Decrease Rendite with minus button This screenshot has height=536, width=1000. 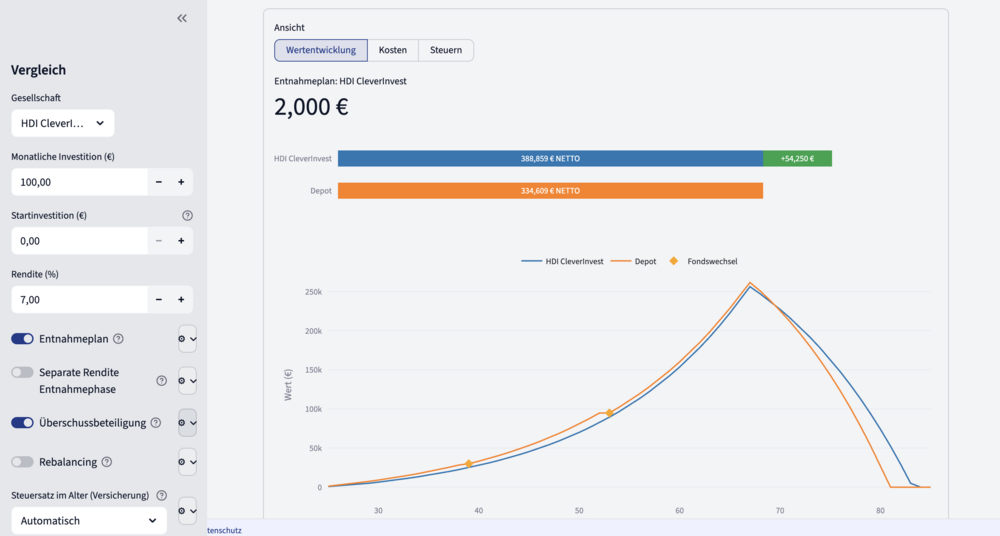click(159, 299)
